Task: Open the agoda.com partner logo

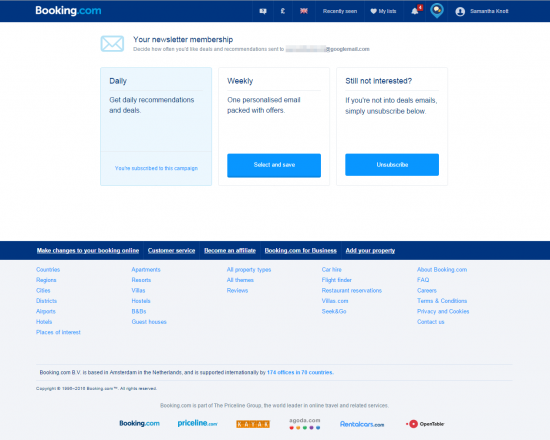Action: pyautogui.click(x=304, y=424)
